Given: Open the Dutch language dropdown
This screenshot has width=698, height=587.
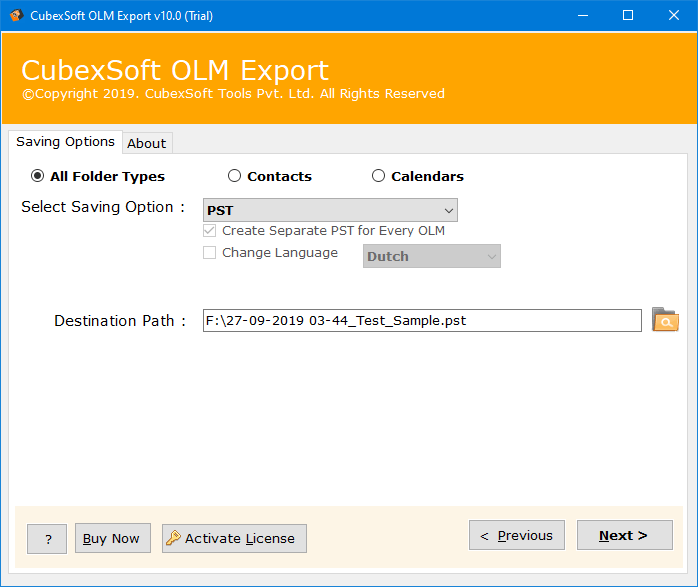Looking at the screenshot, I should (x=431, y=256).
